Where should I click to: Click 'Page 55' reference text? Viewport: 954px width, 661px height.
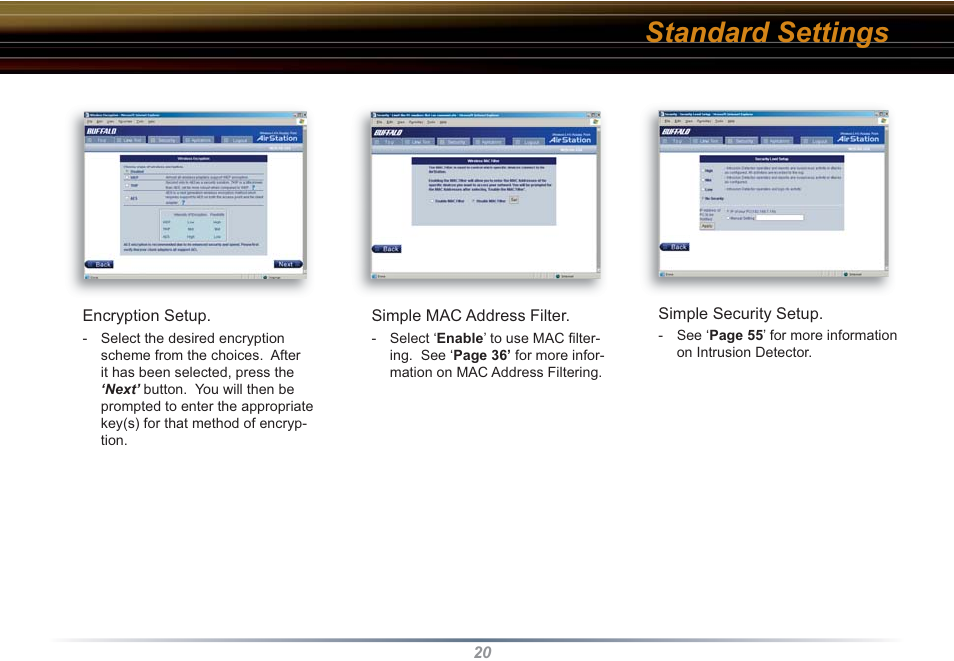click(736, 335)
